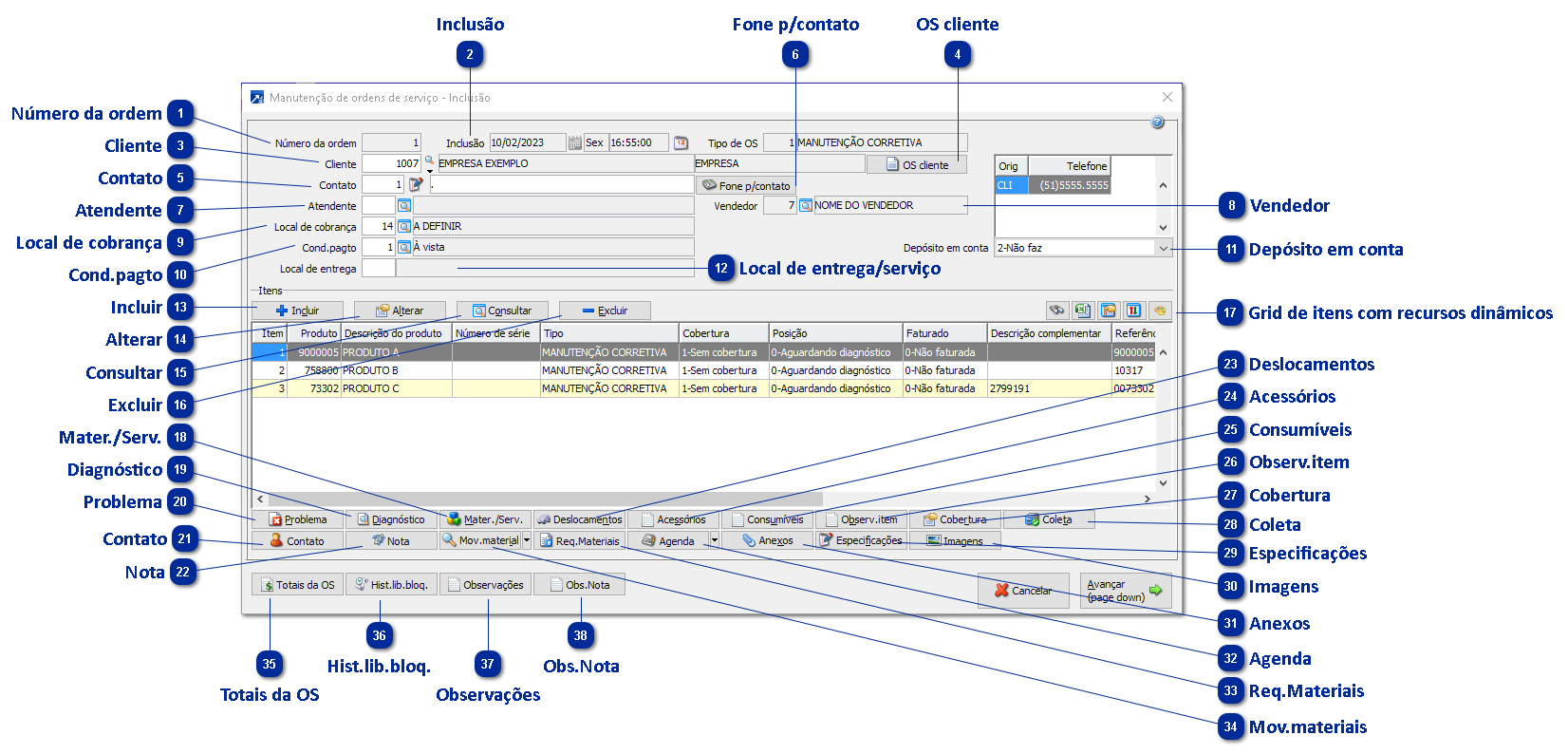This screenshot has width=1568, height=754.
Task: Open the Mater./Serv. button
Action: pos(485,519)
